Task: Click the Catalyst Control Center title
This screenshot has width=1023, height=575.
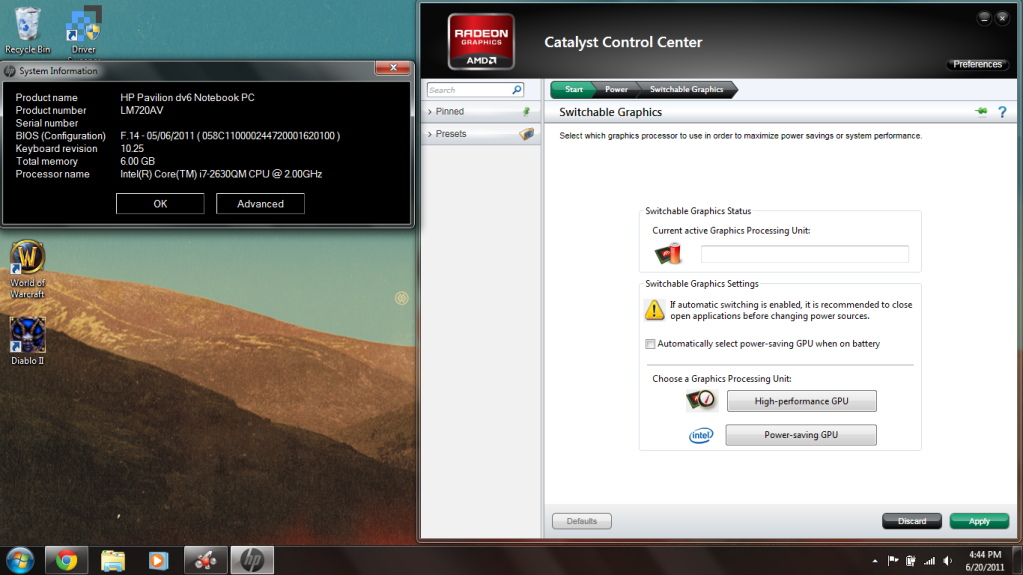Action: click(623, 42)
